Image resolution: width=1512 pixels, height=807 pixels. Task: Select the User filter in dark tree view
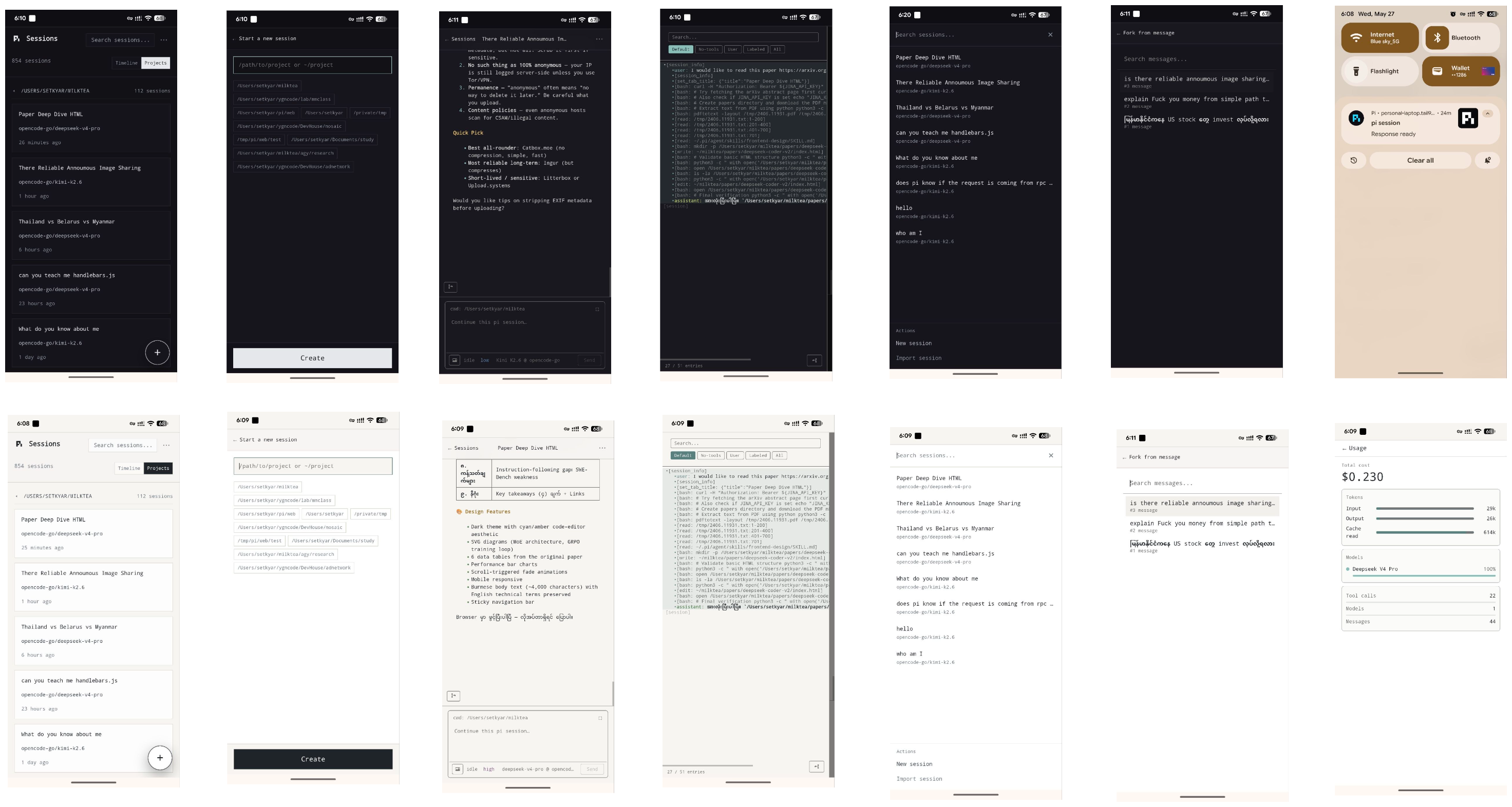tap(732, 49)
